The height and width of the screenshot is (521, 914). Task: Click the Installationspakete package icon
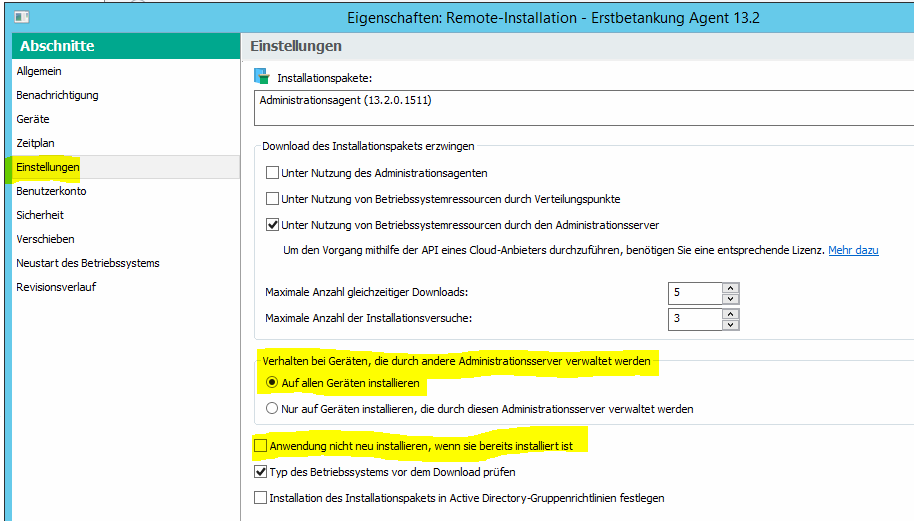(262, 76)
